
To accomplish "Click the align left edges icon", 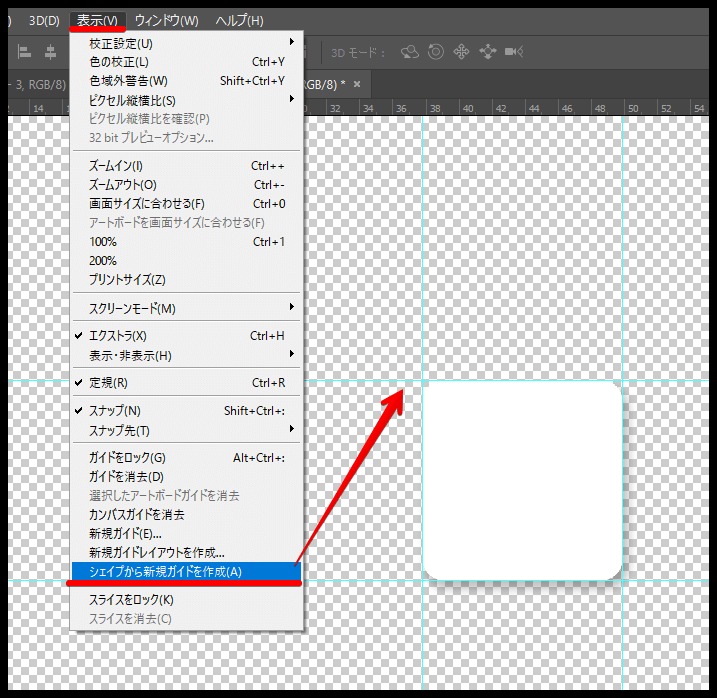I will 22,53.
